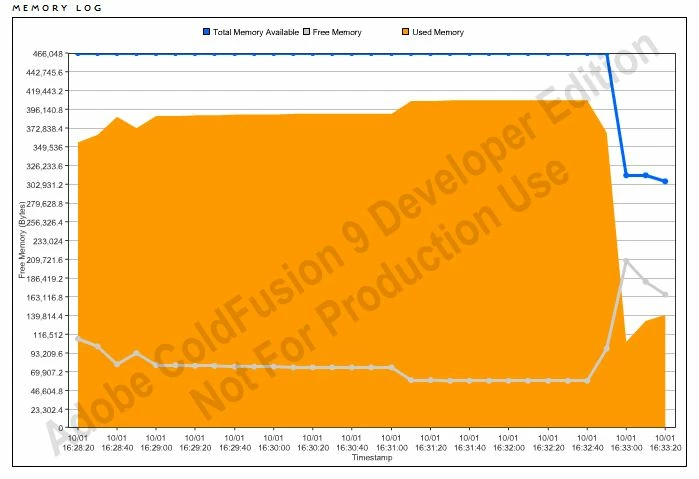Click the 302,931.2 y-axis value

pyautogui.click(x=44, y=185)
